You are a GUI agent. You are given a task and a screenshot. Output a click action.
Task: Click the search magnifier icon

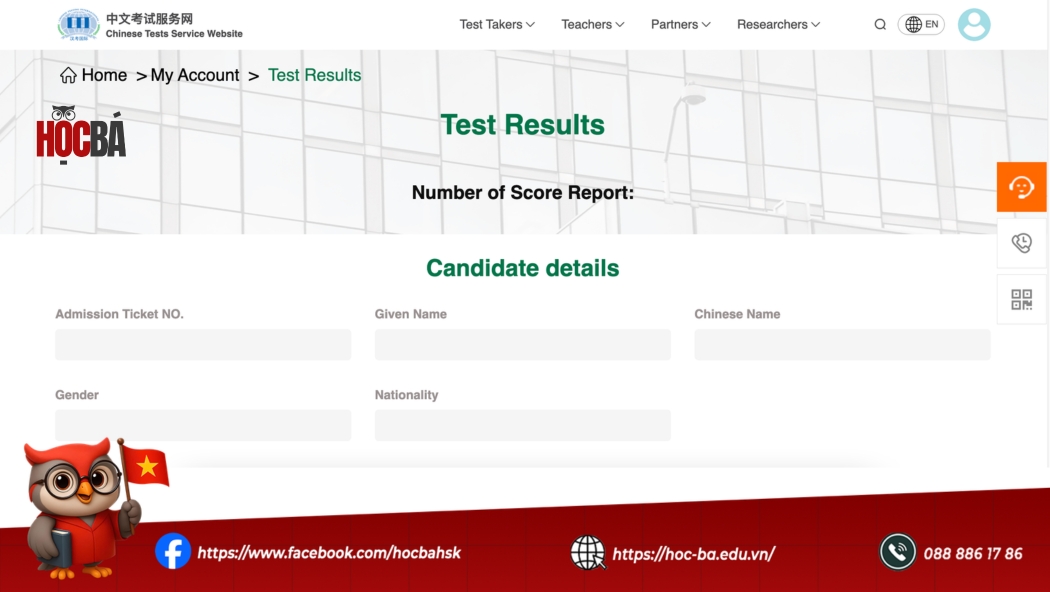(x=880, y=25)
